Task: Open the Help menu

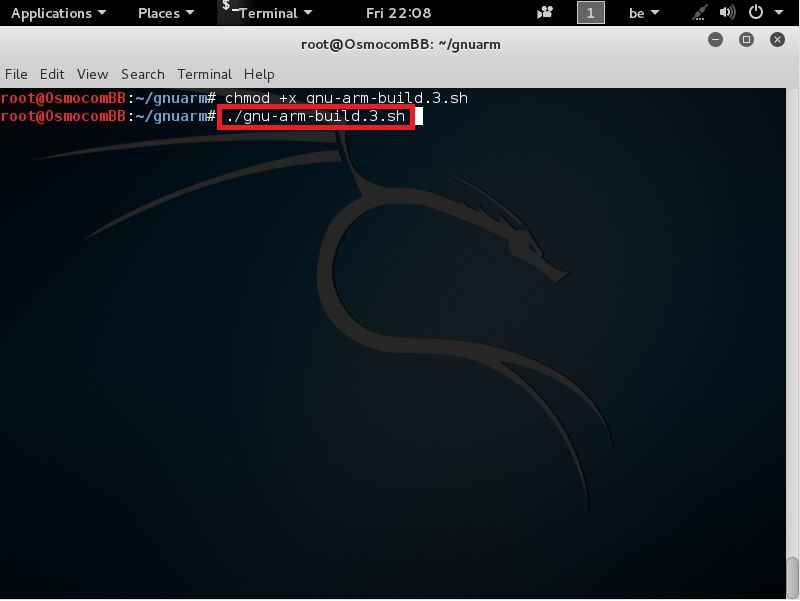Action: pyautogui.click(x=259, y=74)
